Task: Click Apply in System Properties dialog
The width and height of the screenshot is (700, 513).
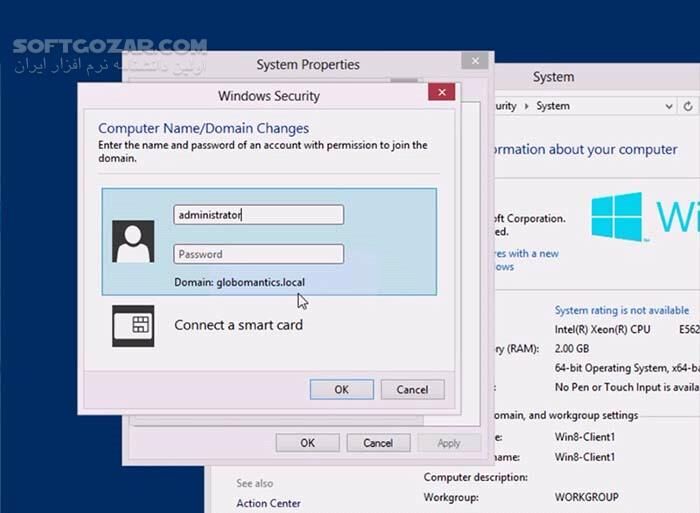Action: (x=449, y=443)
